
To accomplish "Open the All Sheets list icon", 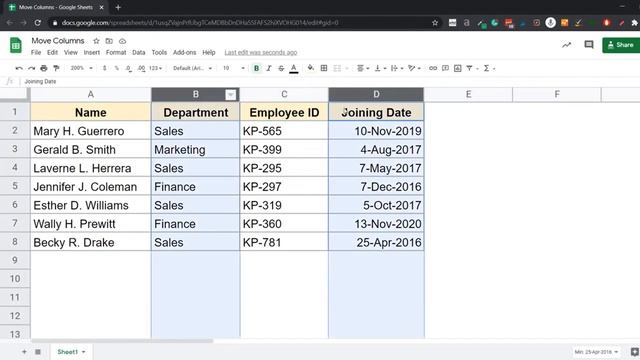I will coord(38,351).
